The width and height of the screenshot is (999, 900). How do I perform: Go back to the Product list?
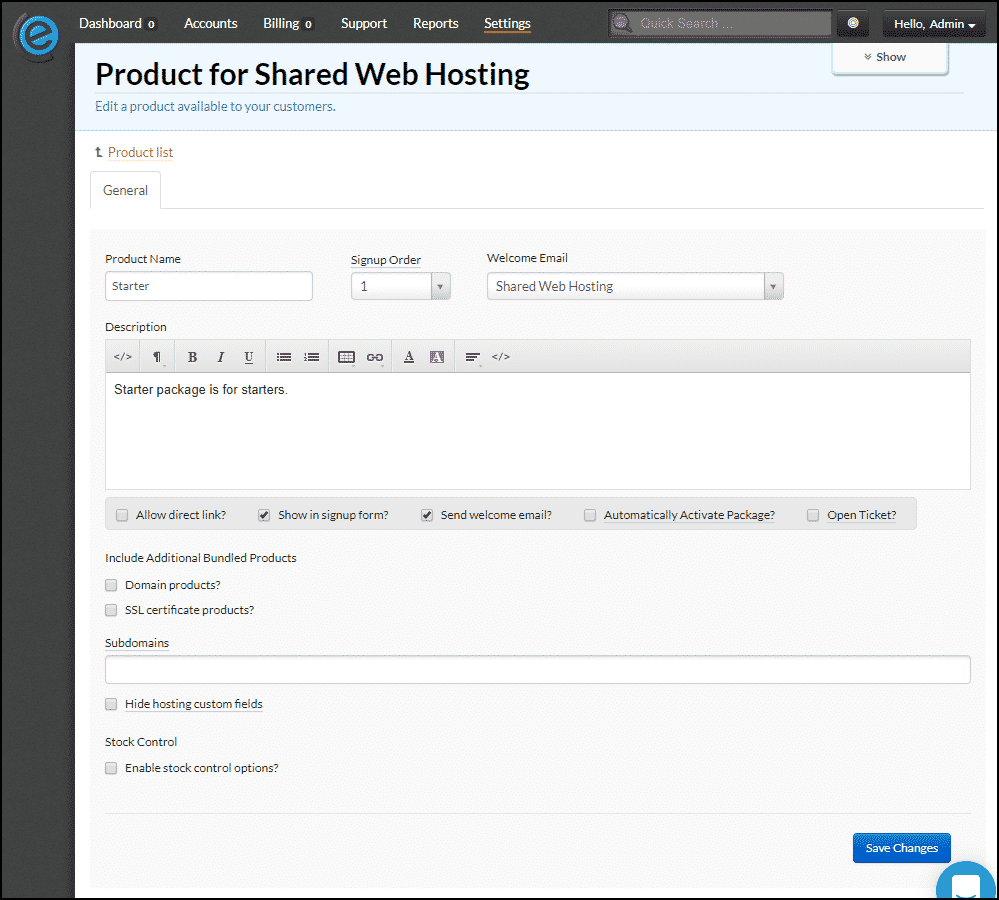(140, 152)
